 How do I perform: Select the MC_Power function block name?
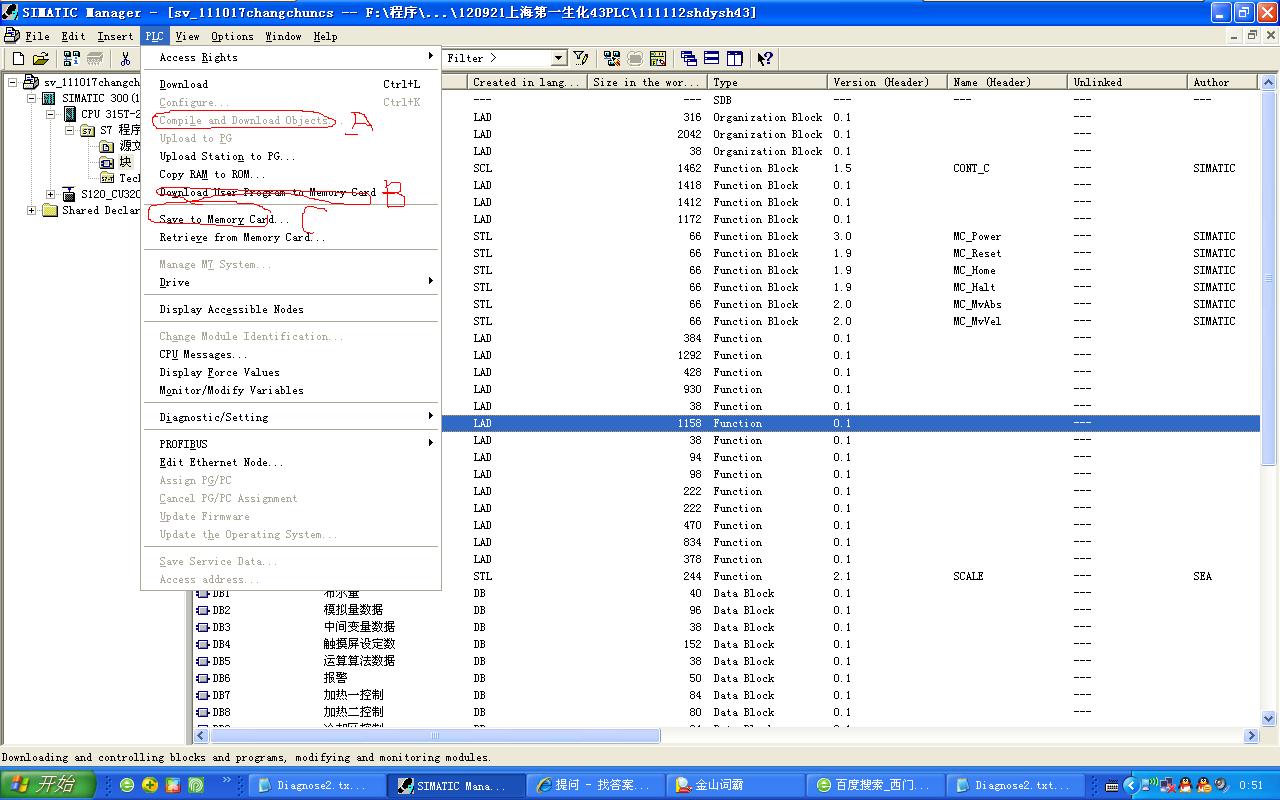pyautogui.click(x=977, y=236)
